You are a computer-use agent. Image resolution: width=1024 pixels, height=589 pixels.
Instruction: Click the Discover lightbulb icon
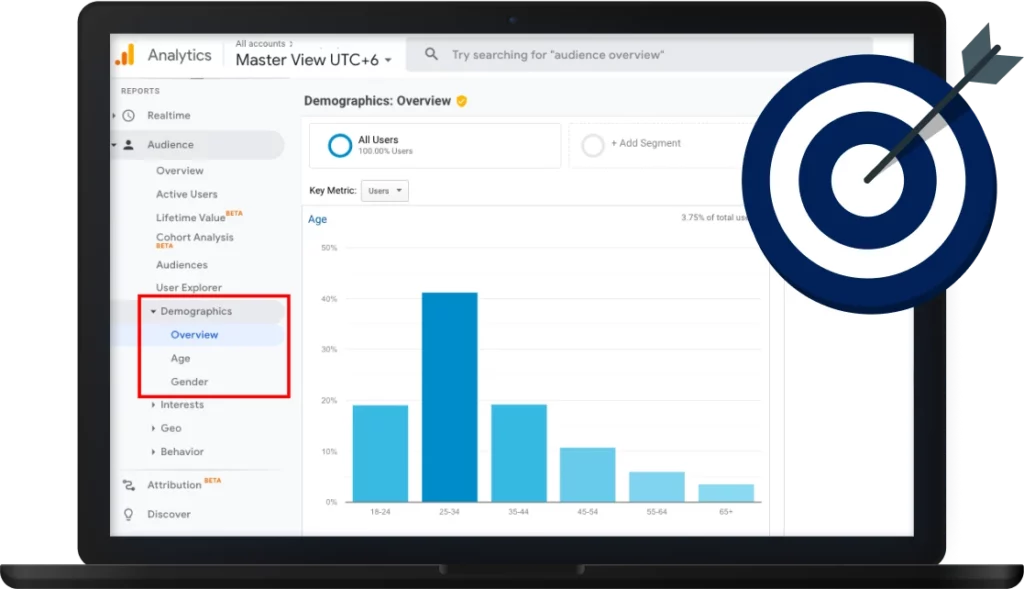pos(128,514)
